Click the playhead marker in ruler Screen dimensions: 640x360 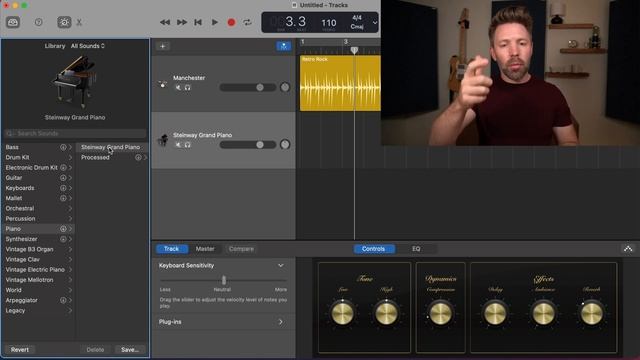coord(354,50)
